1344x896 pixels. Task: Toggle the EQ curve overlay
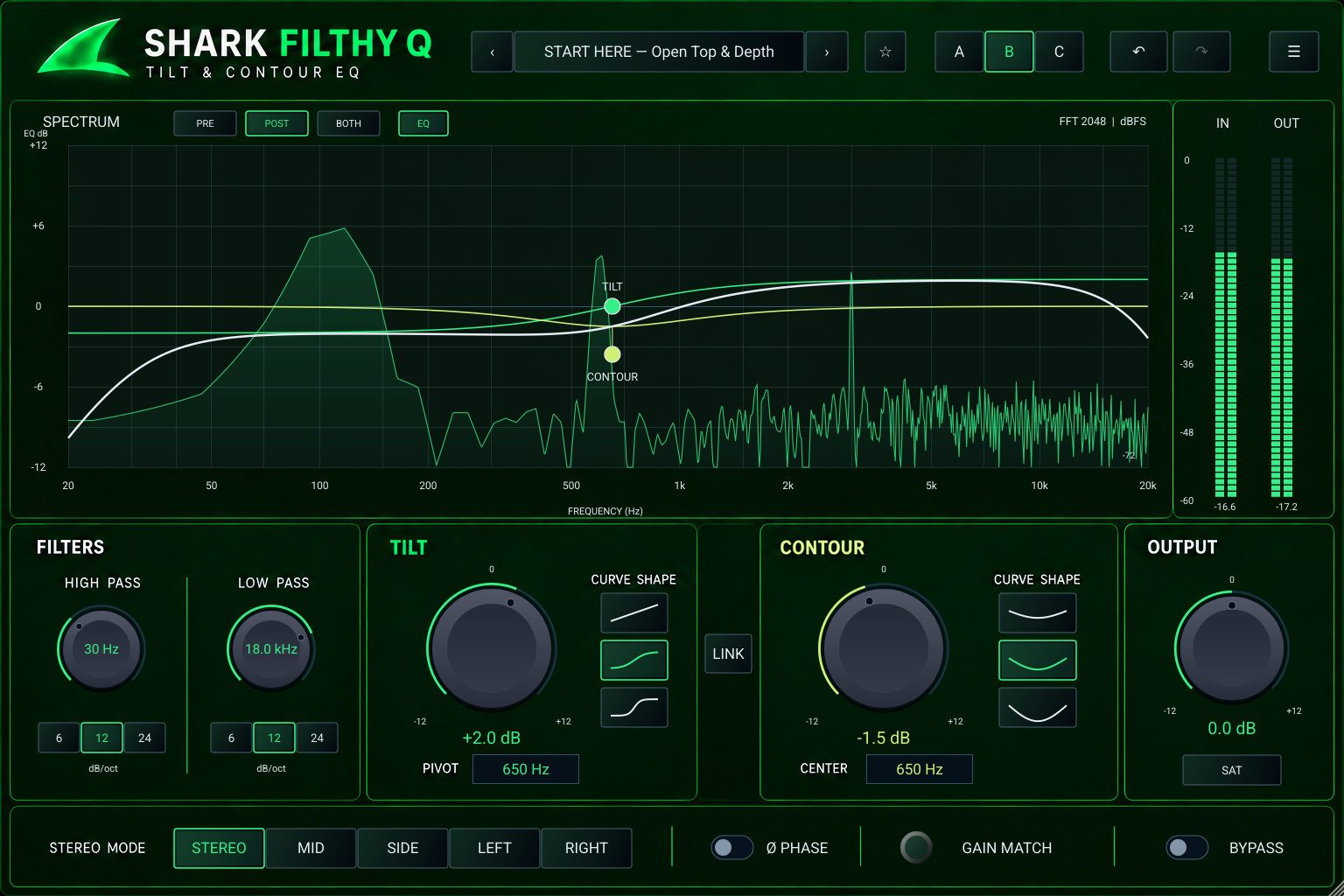[x=423, y=123]
